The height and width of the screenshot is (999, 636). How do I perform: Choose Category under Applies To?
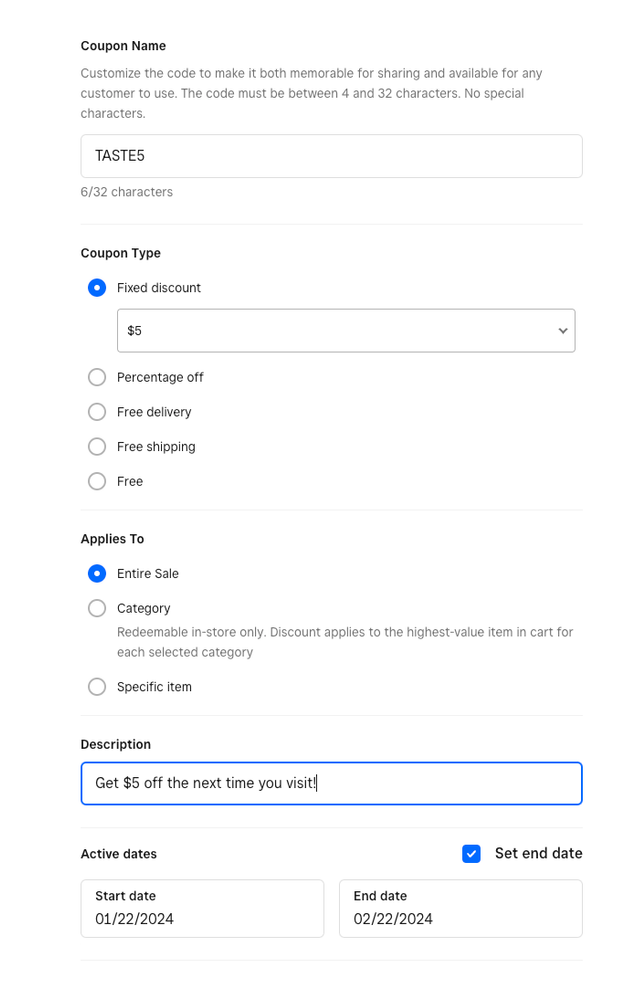tap(97, 608)
